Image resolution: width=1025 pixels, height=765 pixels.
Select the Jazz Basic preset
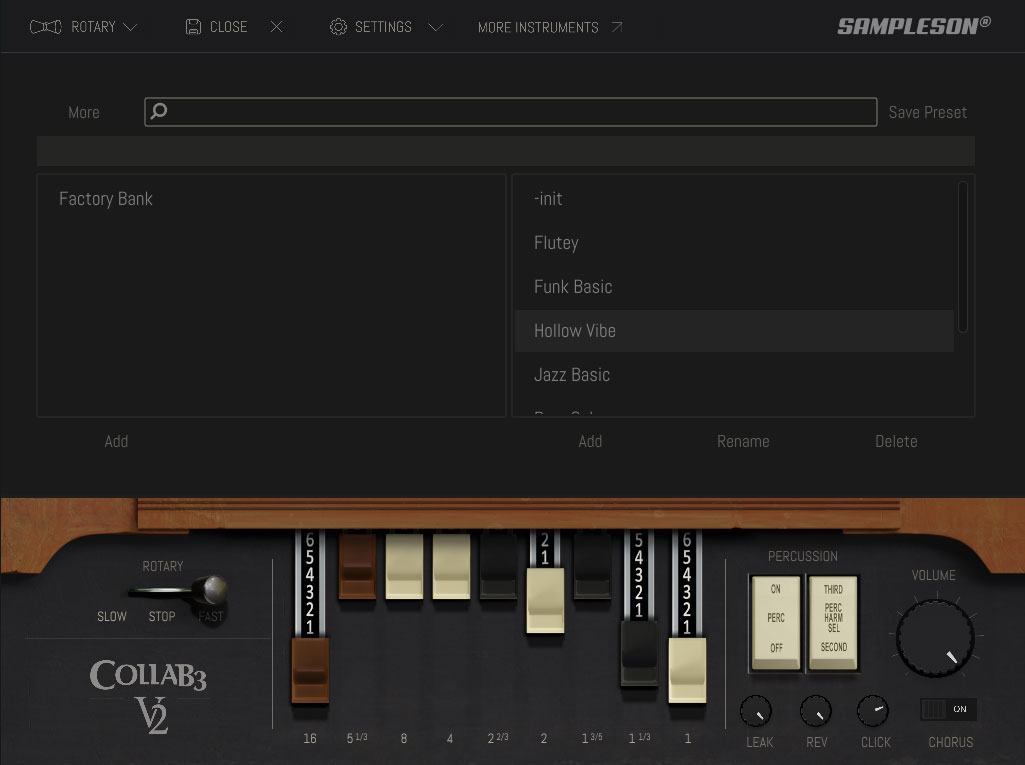pos(734,375)
